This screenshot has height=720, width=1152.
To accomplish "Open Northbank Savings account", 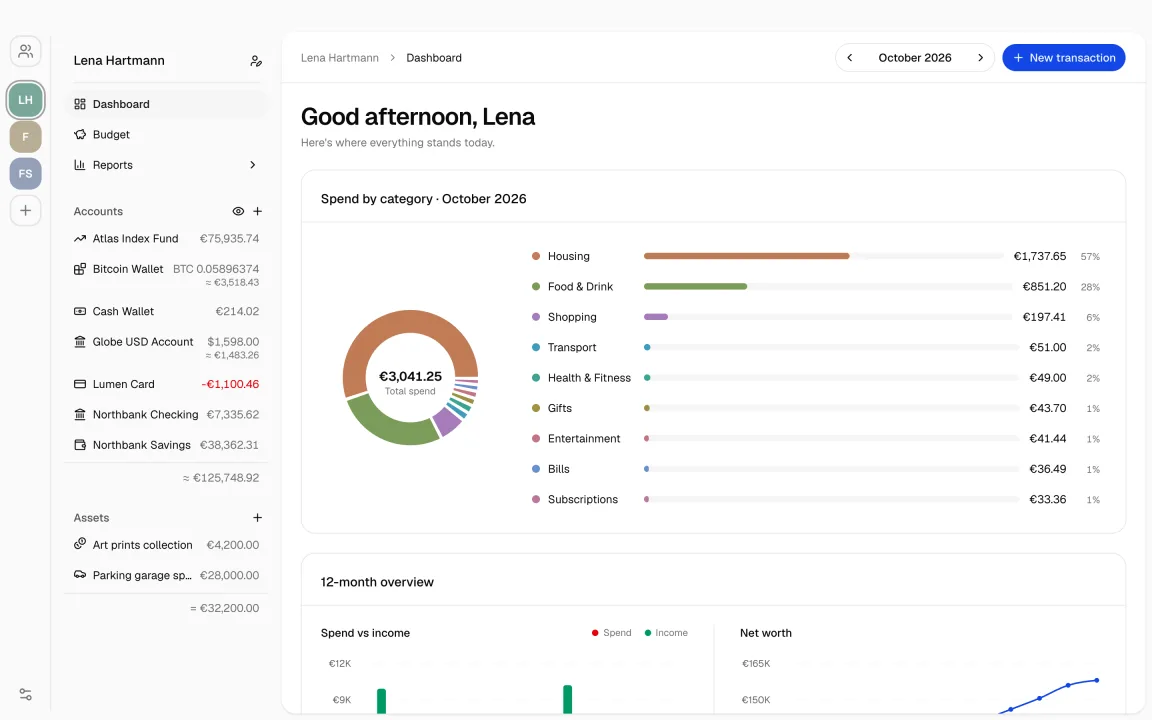I will pos(167,445).
